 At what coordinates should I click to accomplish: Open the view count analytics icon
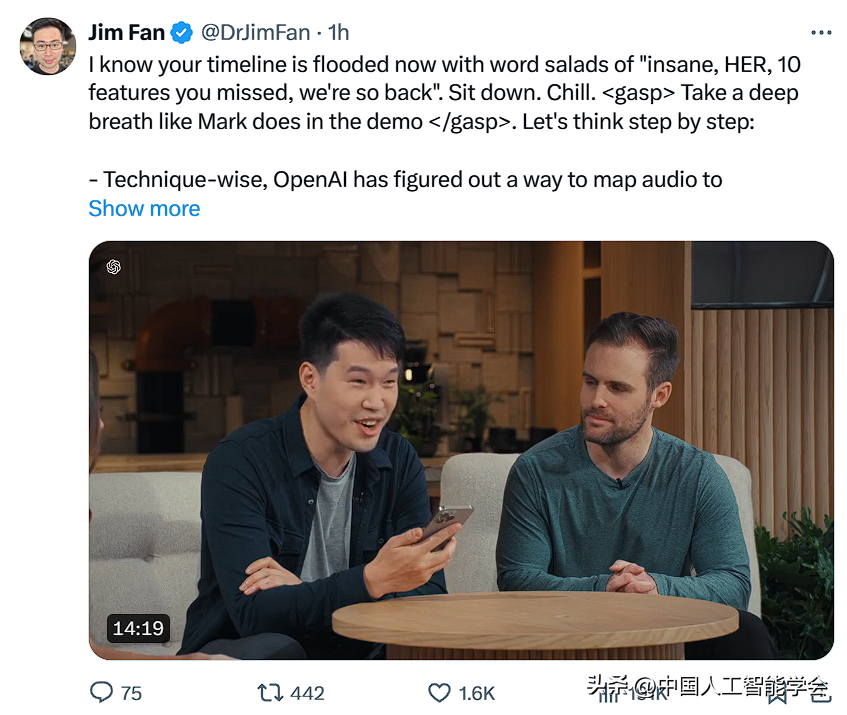tap(608, 693)
